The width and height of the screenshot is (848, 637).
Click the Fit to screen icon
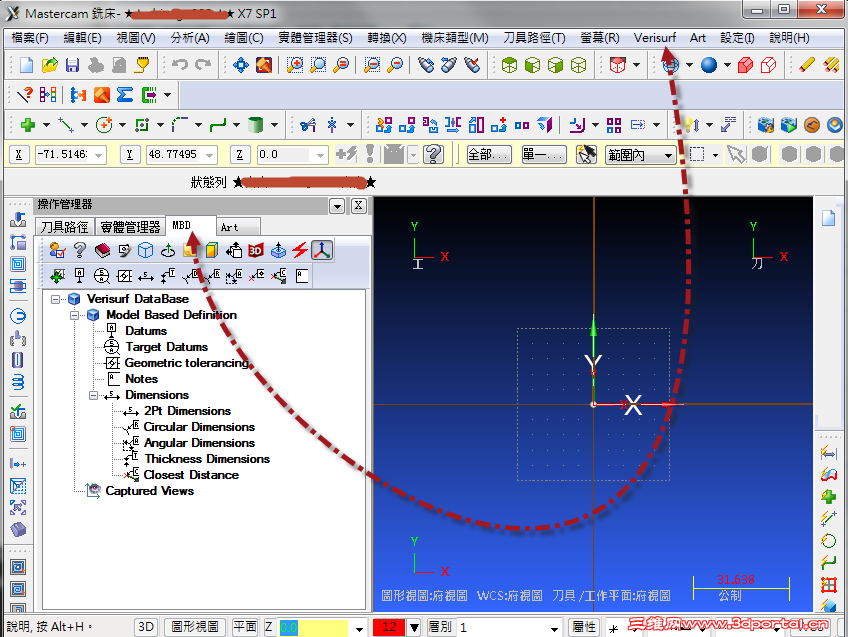tap(241, 65)
